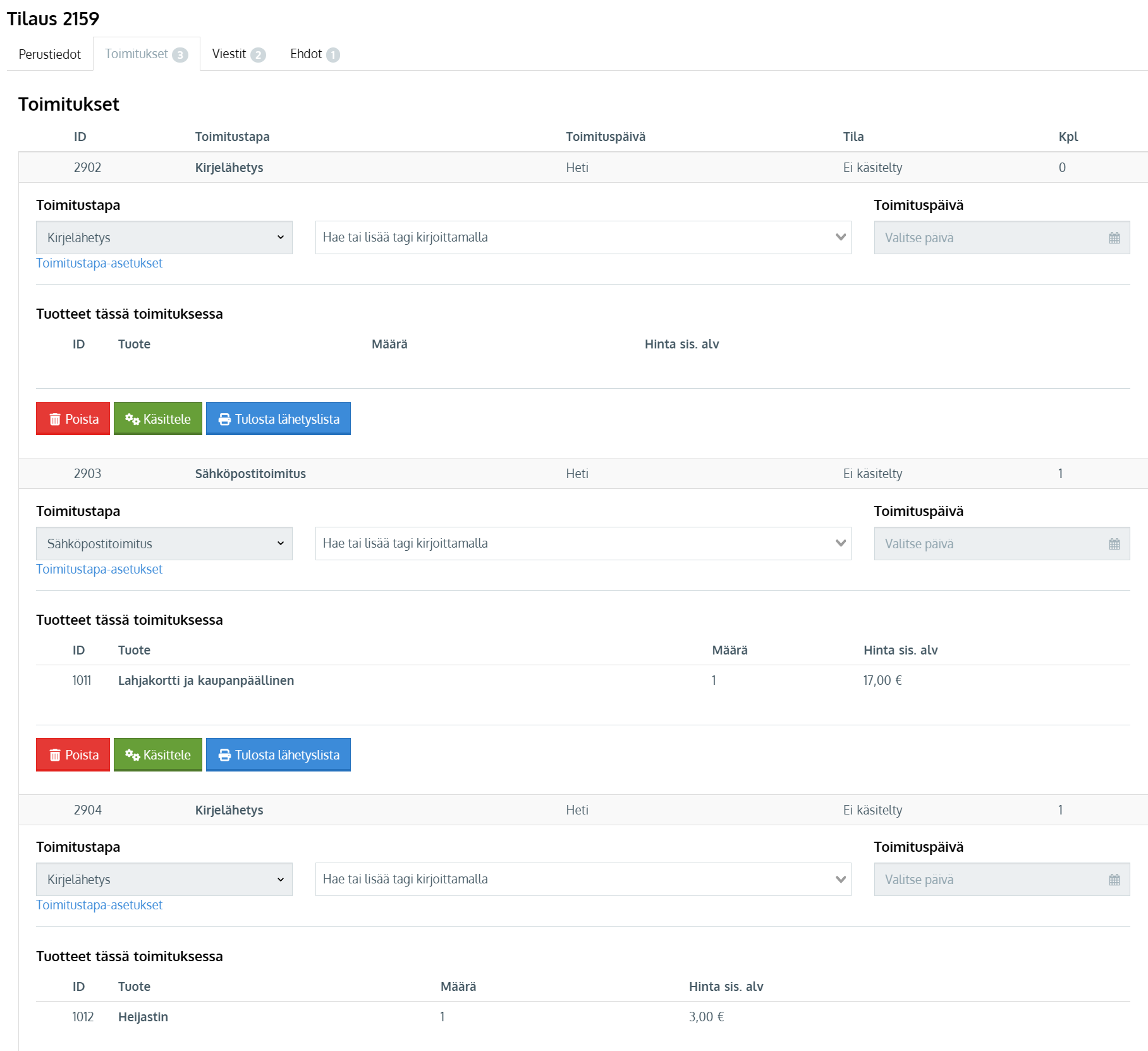Expand tag list arrow for delivery 2903

840,544
